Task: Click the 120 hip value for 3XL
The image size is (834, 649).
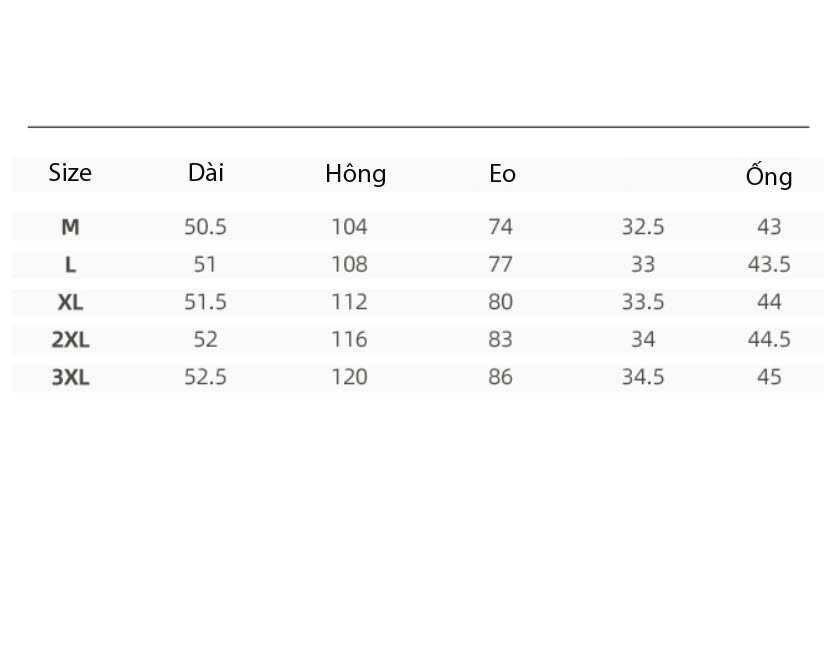Action: click(x=349, y=377)
